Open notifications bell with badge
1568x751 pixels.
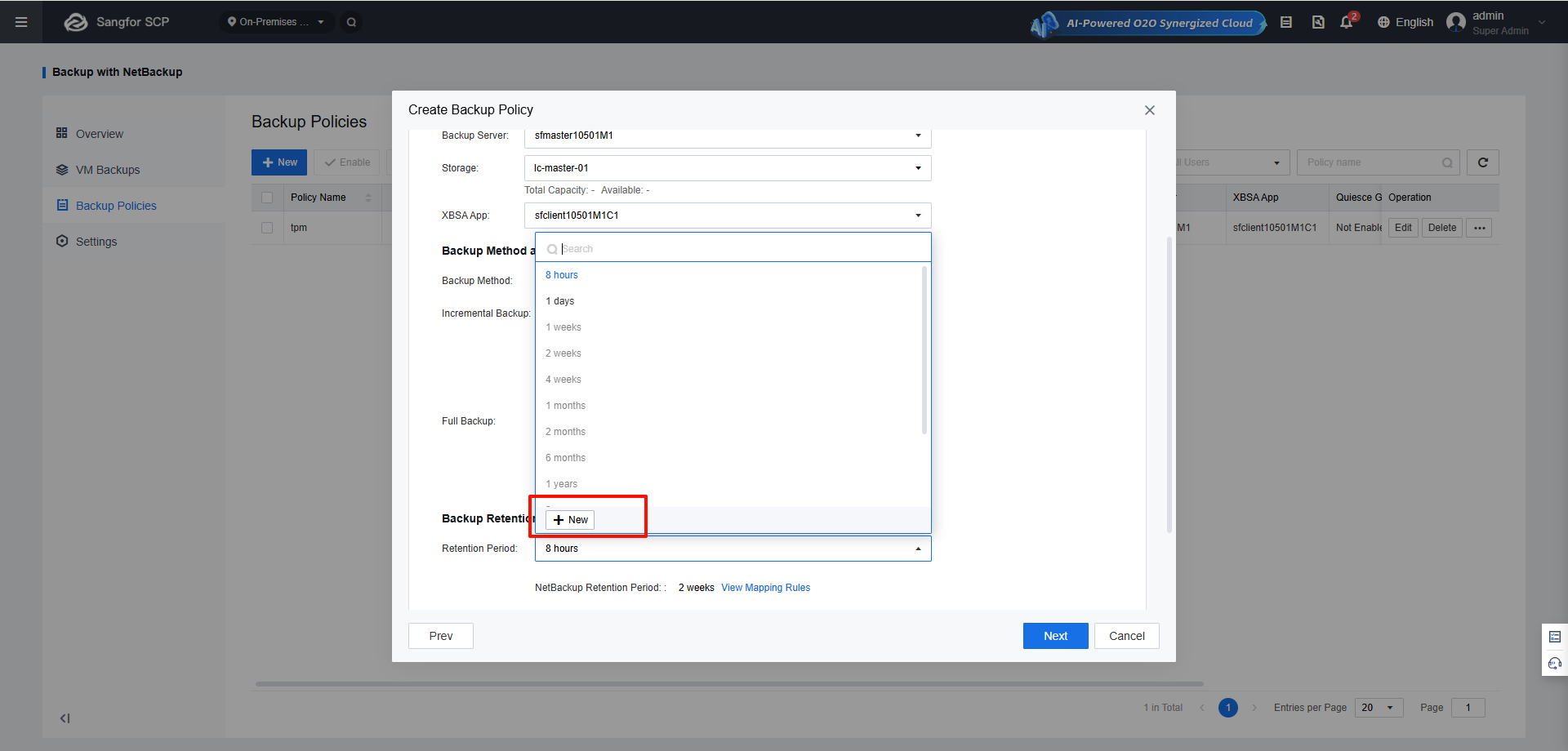(1347, 21)
